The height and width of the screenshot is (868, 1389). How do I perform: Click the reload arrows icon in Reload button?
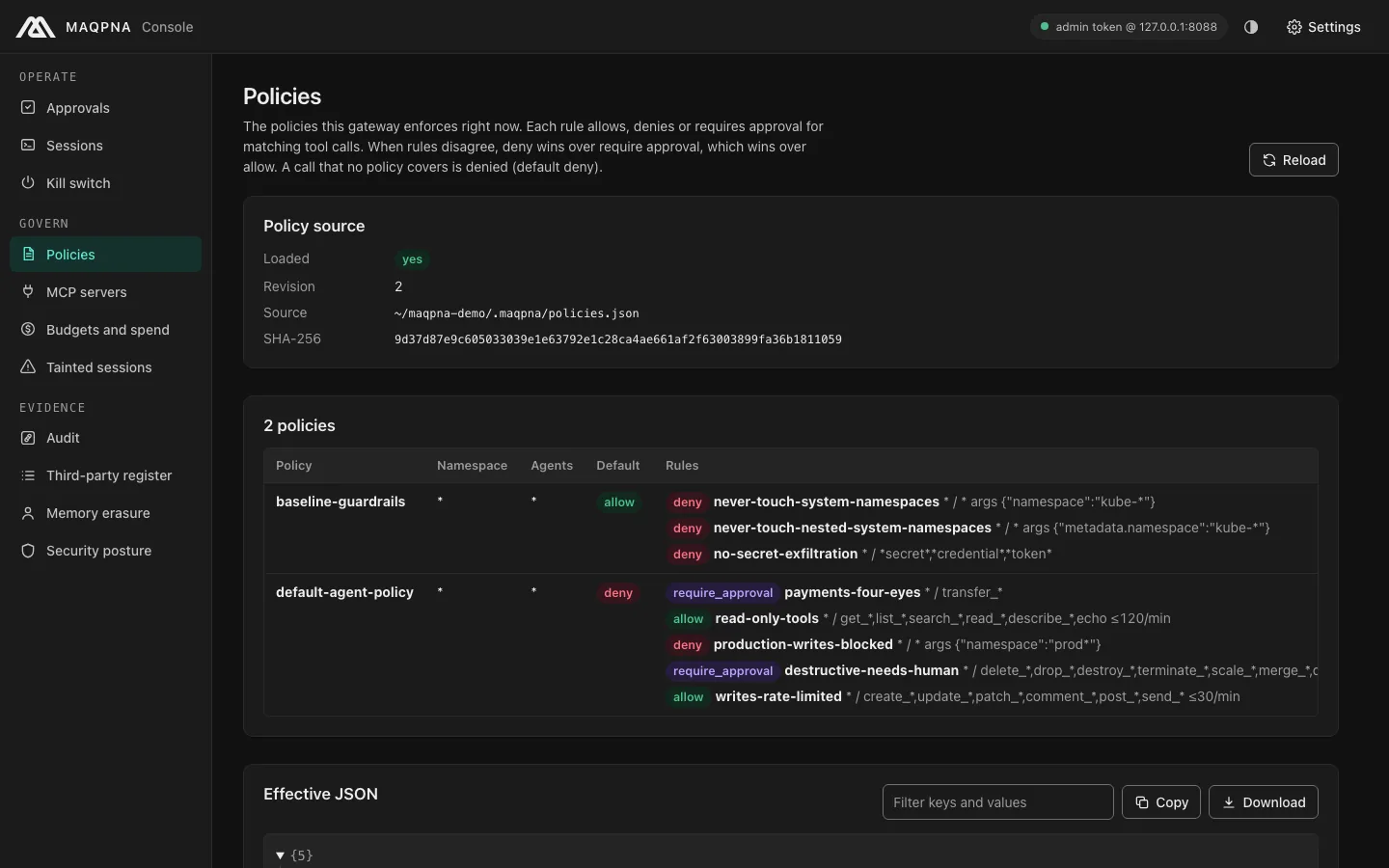pyautogui.click(x=1269, y=160)
